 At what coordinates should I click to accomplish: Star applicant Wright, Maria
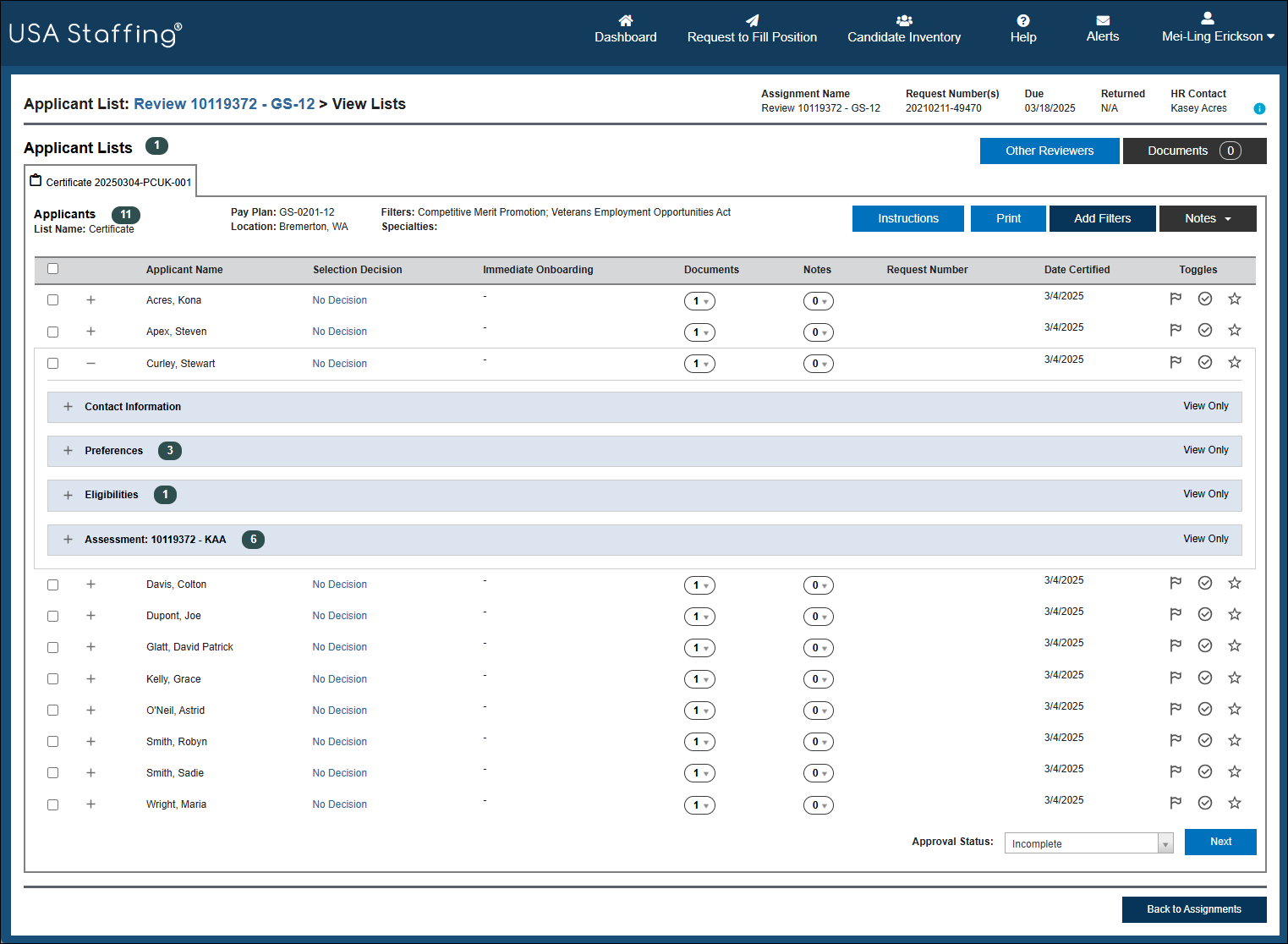click(1235, 803)
